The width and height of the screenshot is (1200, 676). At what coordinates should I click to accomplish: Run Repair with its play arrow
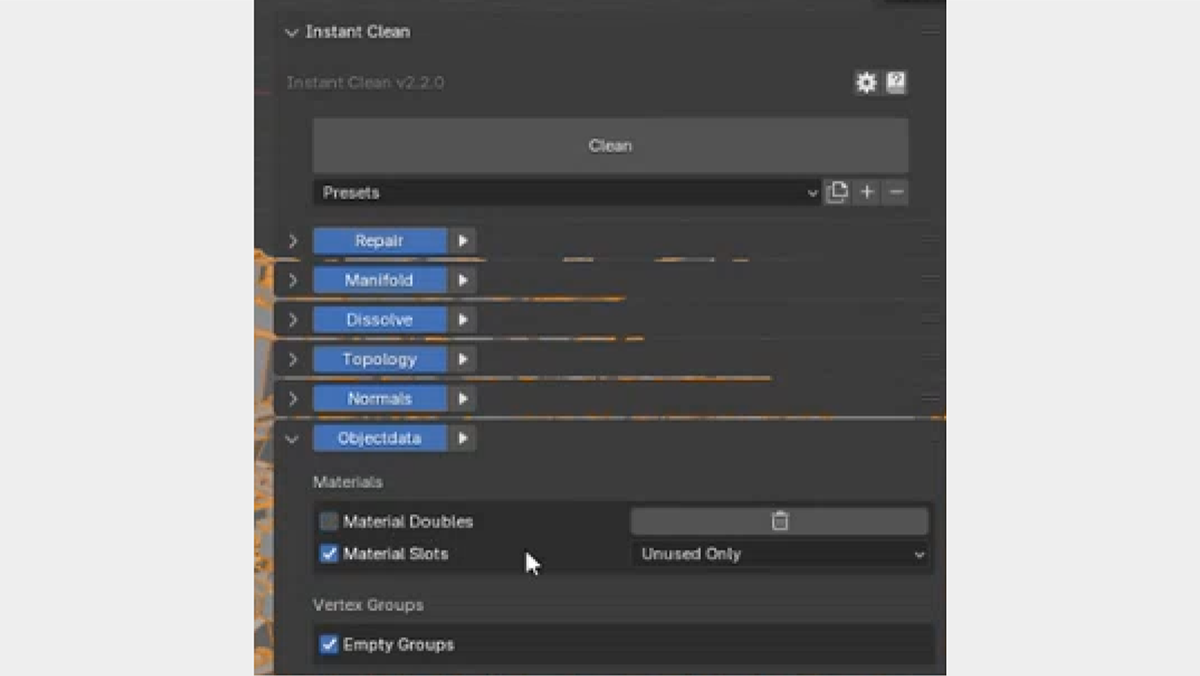(462, 241)
